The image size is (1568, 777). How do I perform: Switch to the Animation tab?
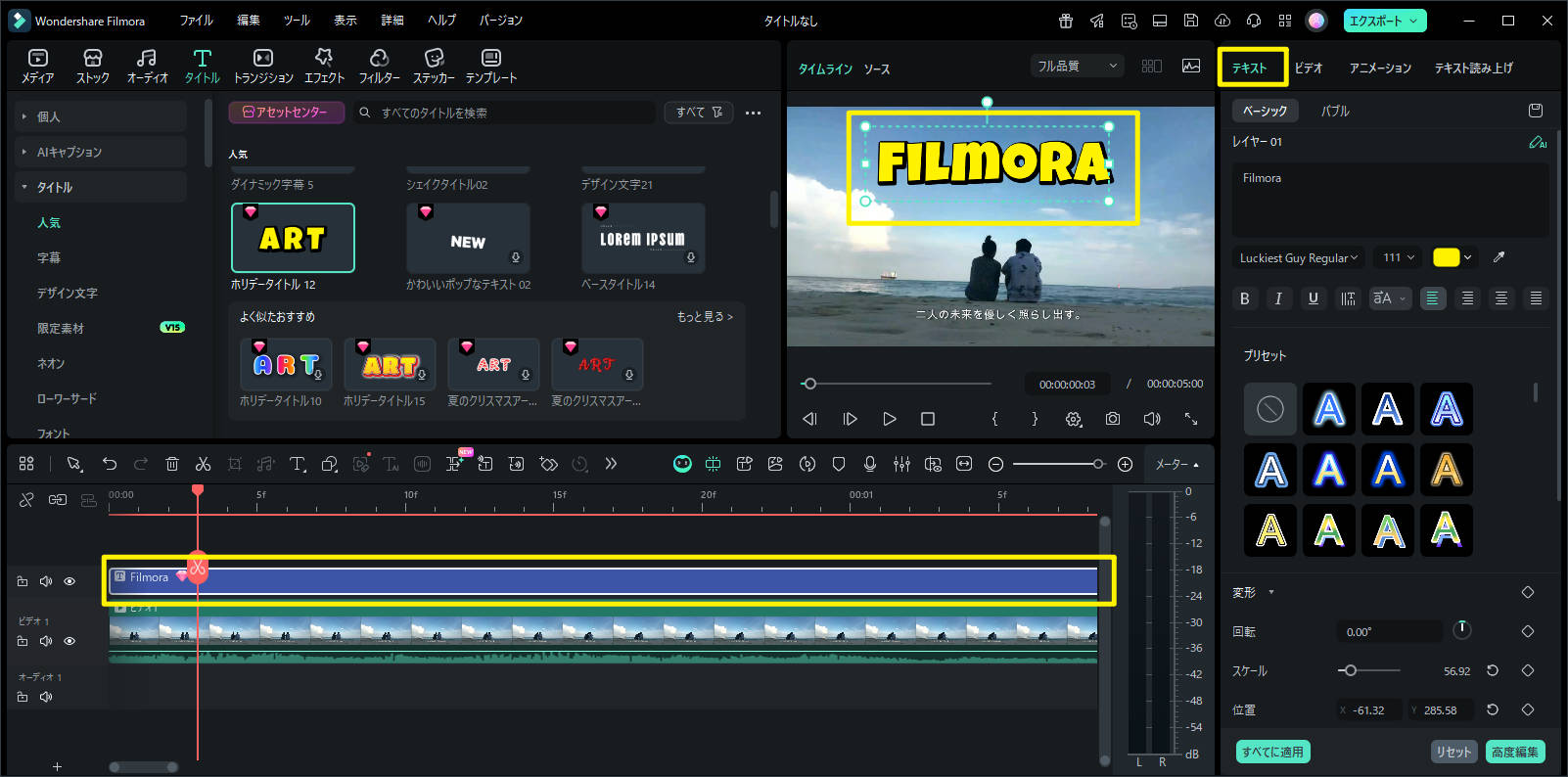(x=1380, y=68)
